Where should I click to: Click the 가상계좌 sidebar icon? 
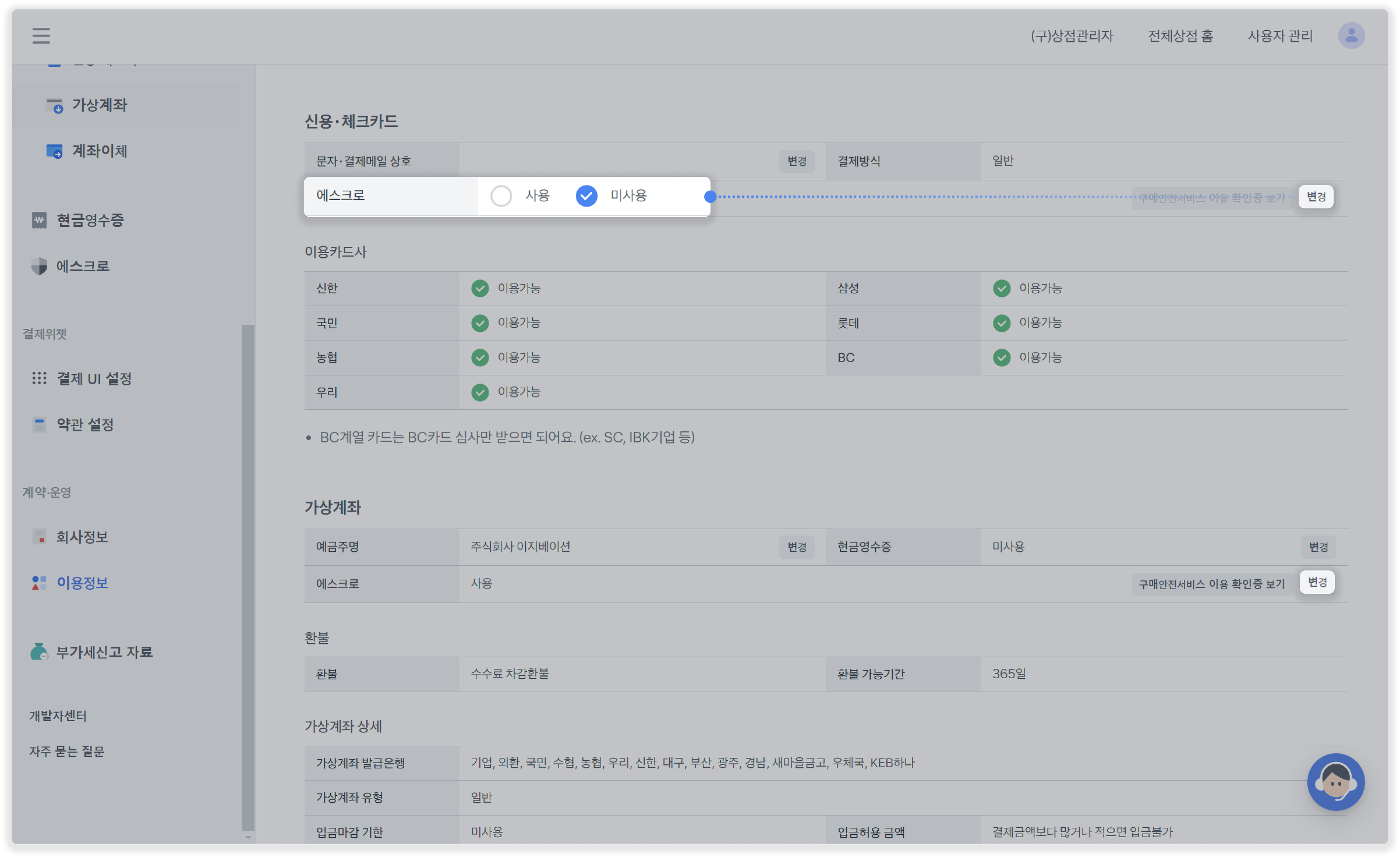pos(55,106)
